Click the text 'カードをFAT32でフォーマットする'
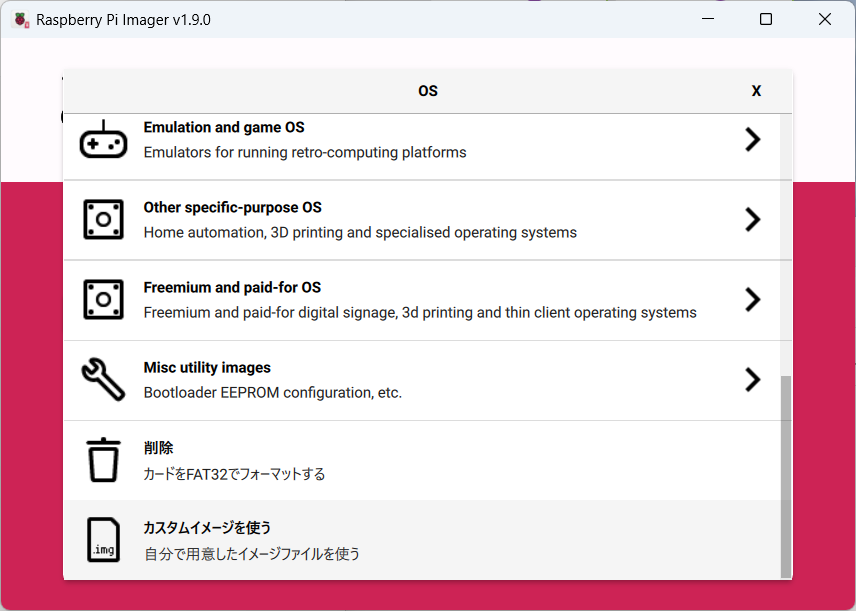Screen dimensions: 856x611 [234, 473]
